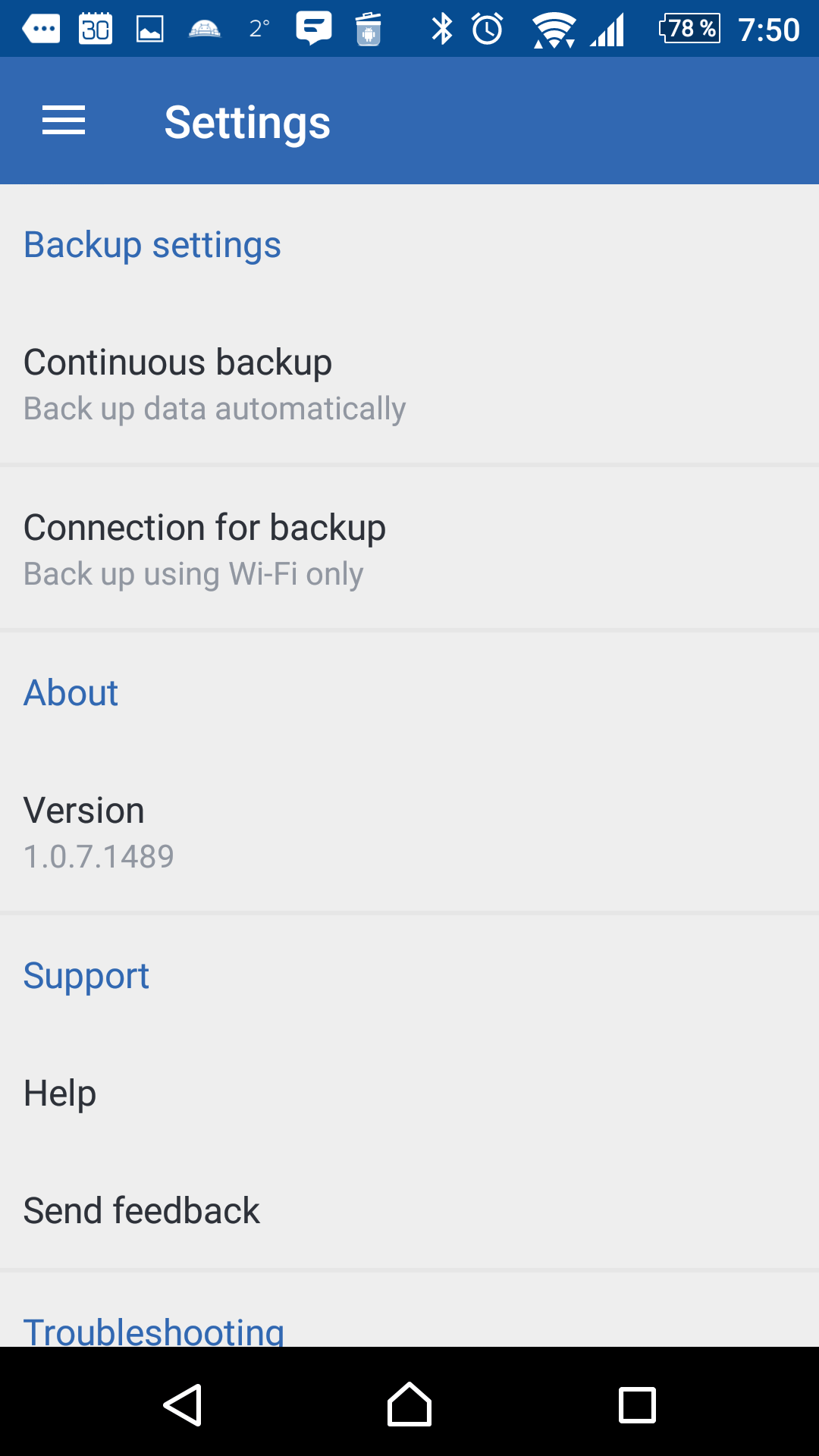Tap the Wi-Fi signal status icon
The height and width of the screenshot is (1456, 819).
point(554,30)
